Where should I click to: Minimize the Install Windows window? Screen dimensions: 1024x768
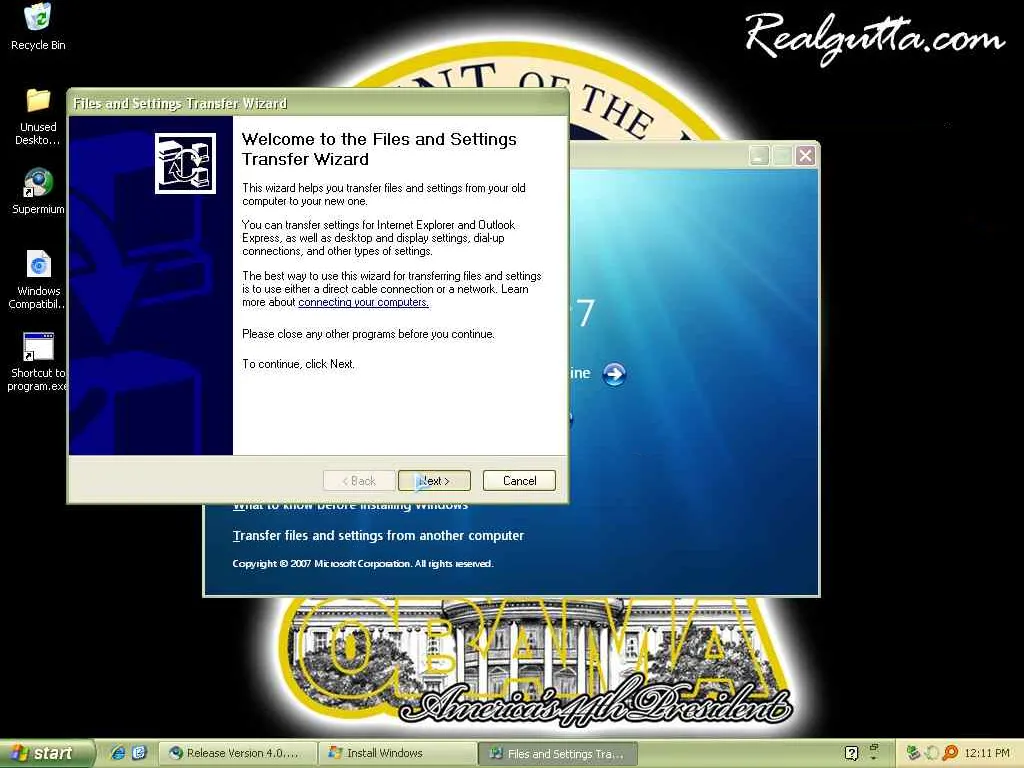[x=758, y=155]
